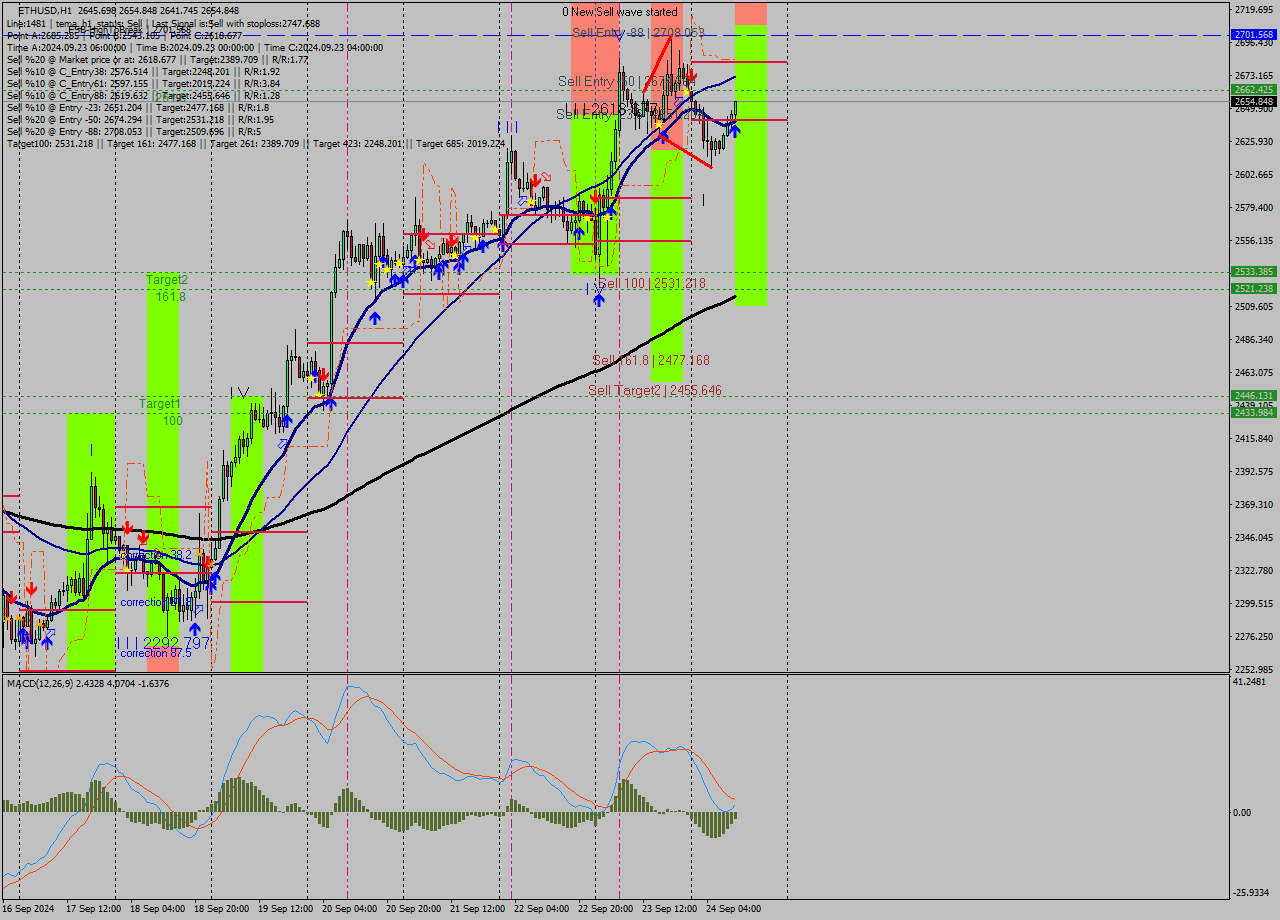Click the purple diamond marker below the sell entry labels
1280x920 pixels.
coord(677,103)
